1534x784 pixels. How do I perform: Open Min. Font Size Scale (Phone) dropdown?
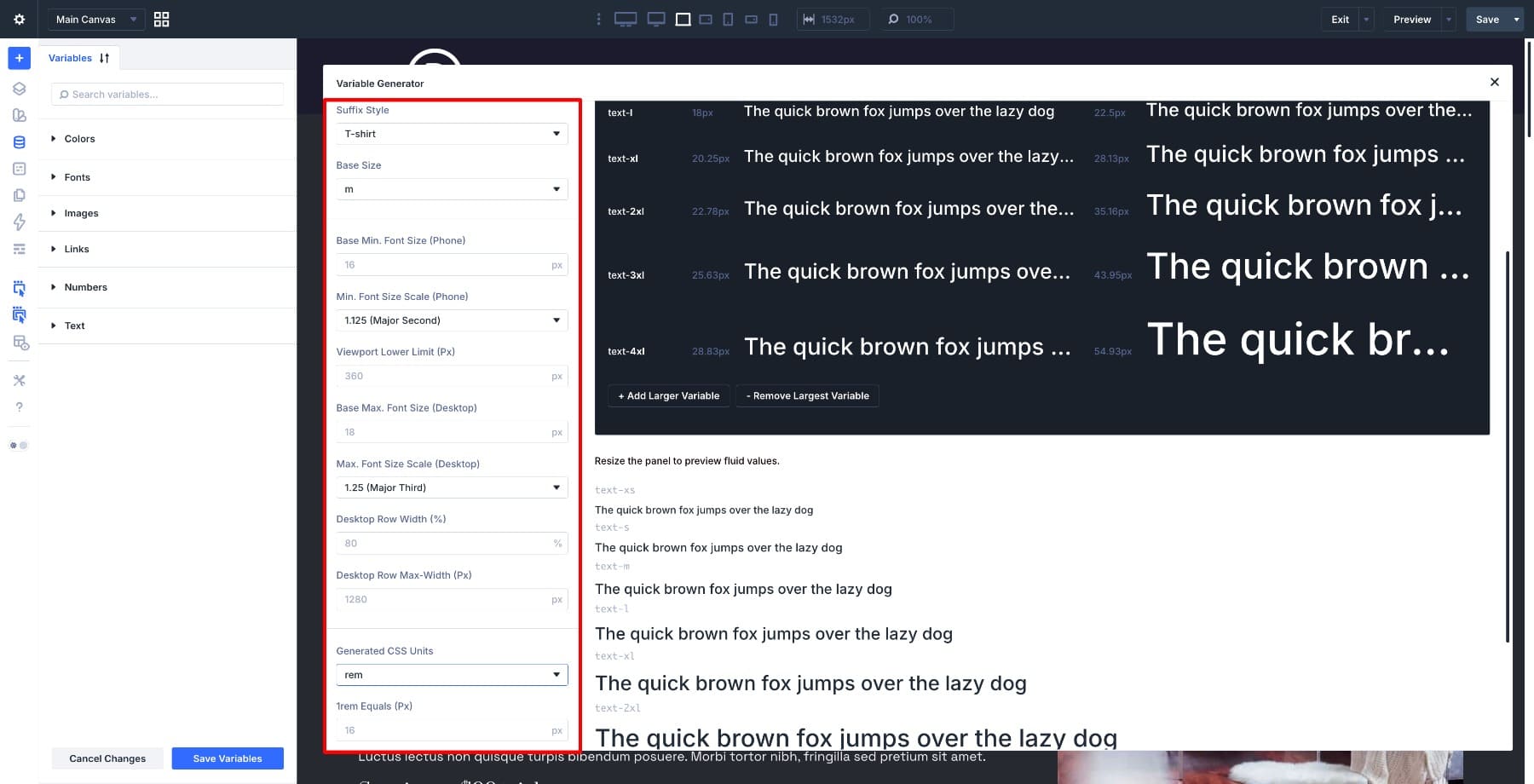tap(452, 320)
